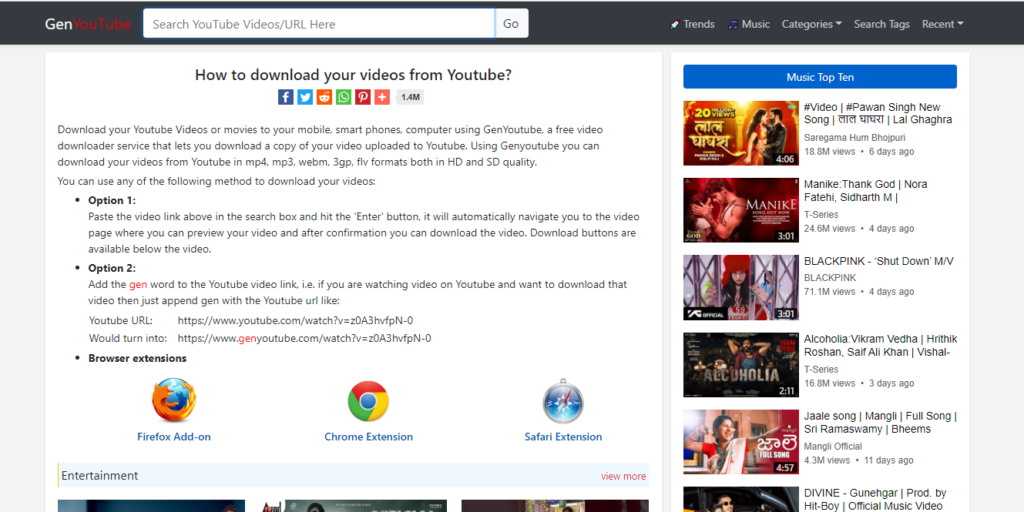Open Trends in the navigation bar
1024x512 pixels.
[692, 24]
